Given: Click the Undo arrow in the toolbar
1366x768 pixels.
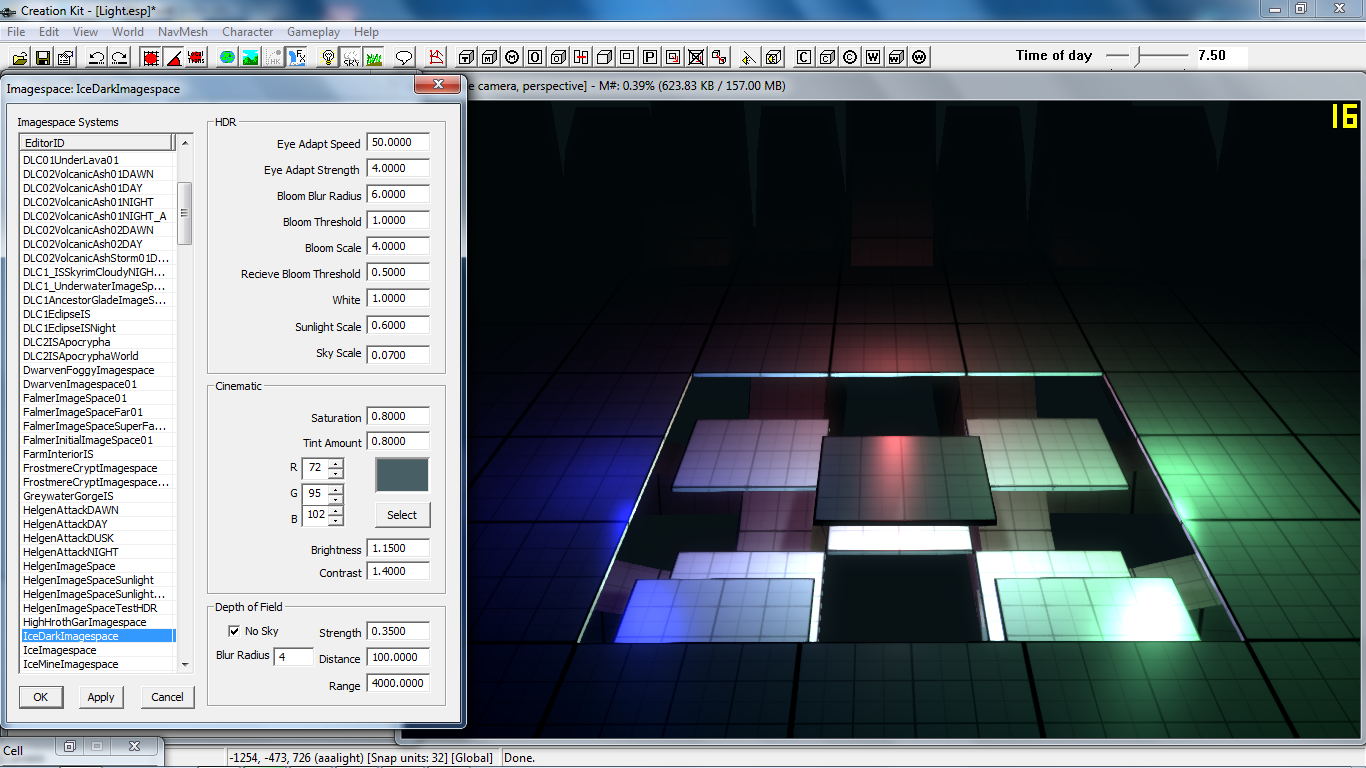Looking at the screenshot, I should tap(97, 57).
